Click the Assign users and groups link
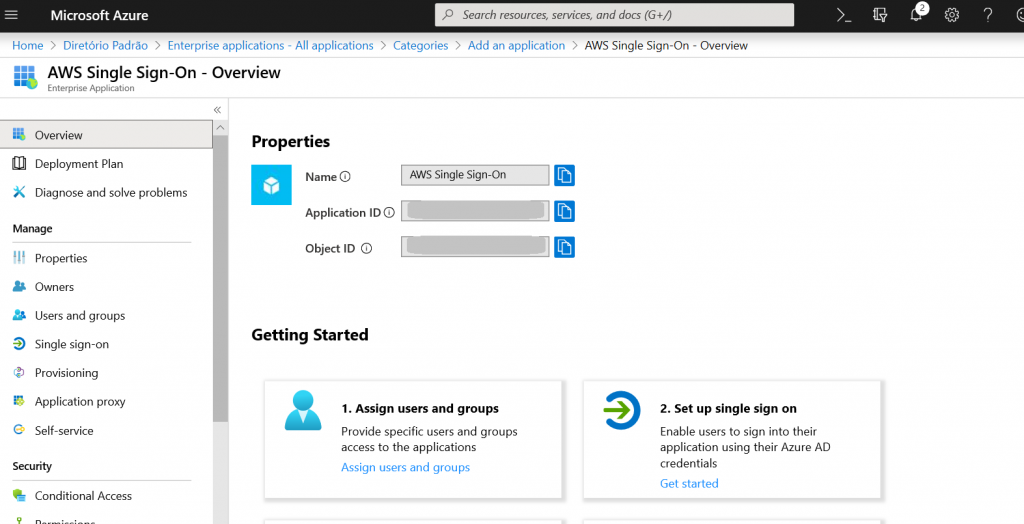The width and height of the screenshot is (1024, 524). pyautogui.click(x=406, y=467)
